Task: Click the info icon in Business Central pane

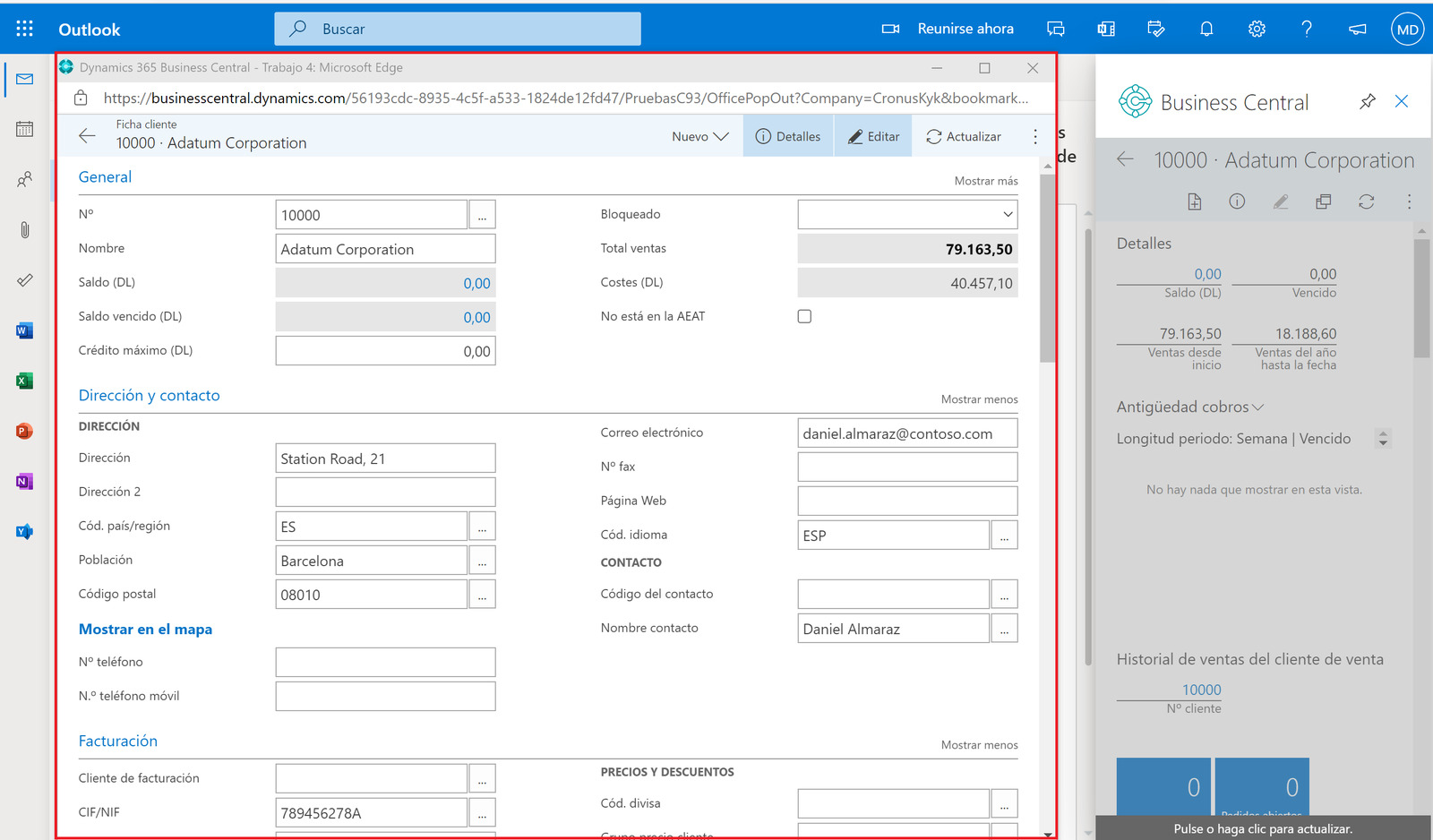Action: tap(1237, 201)
